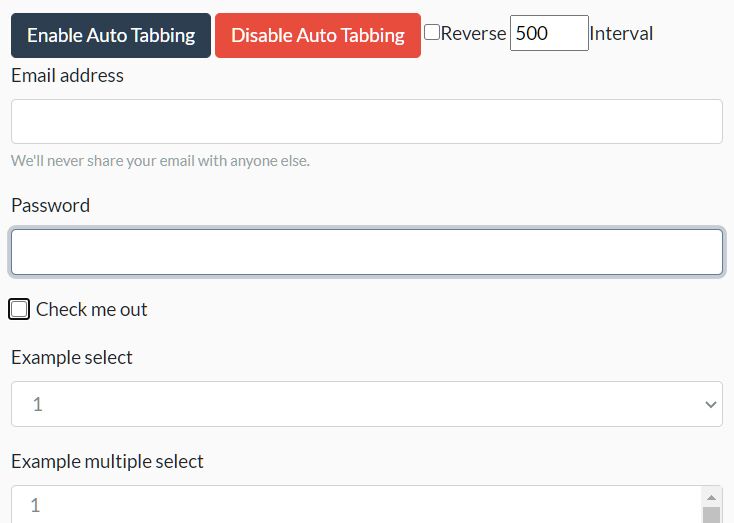Click the multiple select scrollbar up arrow
Viewport: 734px width, 523px height.
(712, 497)
